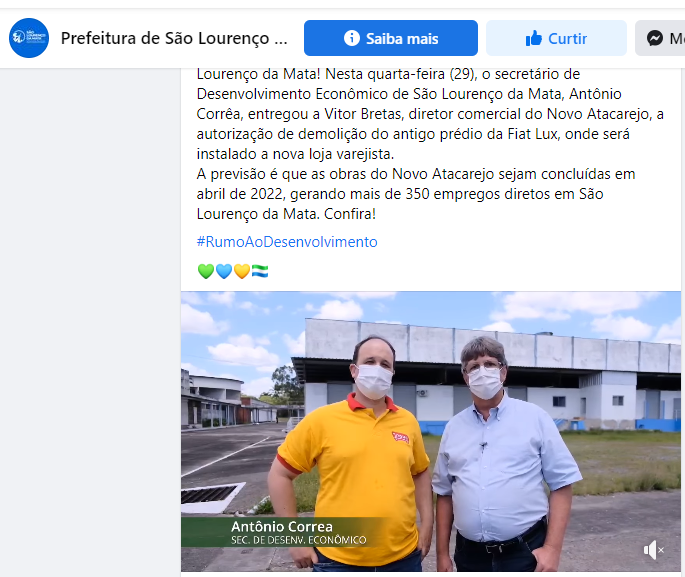Click the 'Confira!' ending paragraph text
Viewport: 685px width, 577px height.
(349, 214)
